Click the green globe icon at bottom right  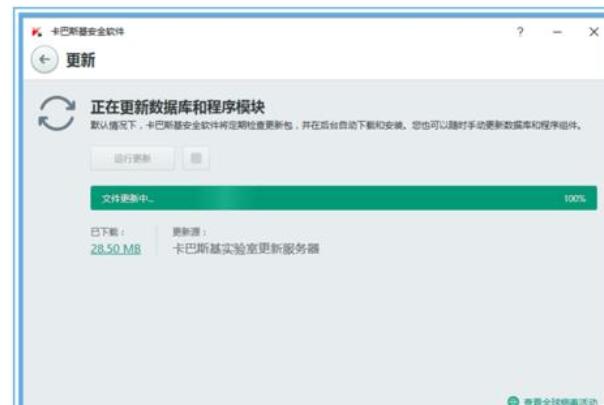coord(513,401)
